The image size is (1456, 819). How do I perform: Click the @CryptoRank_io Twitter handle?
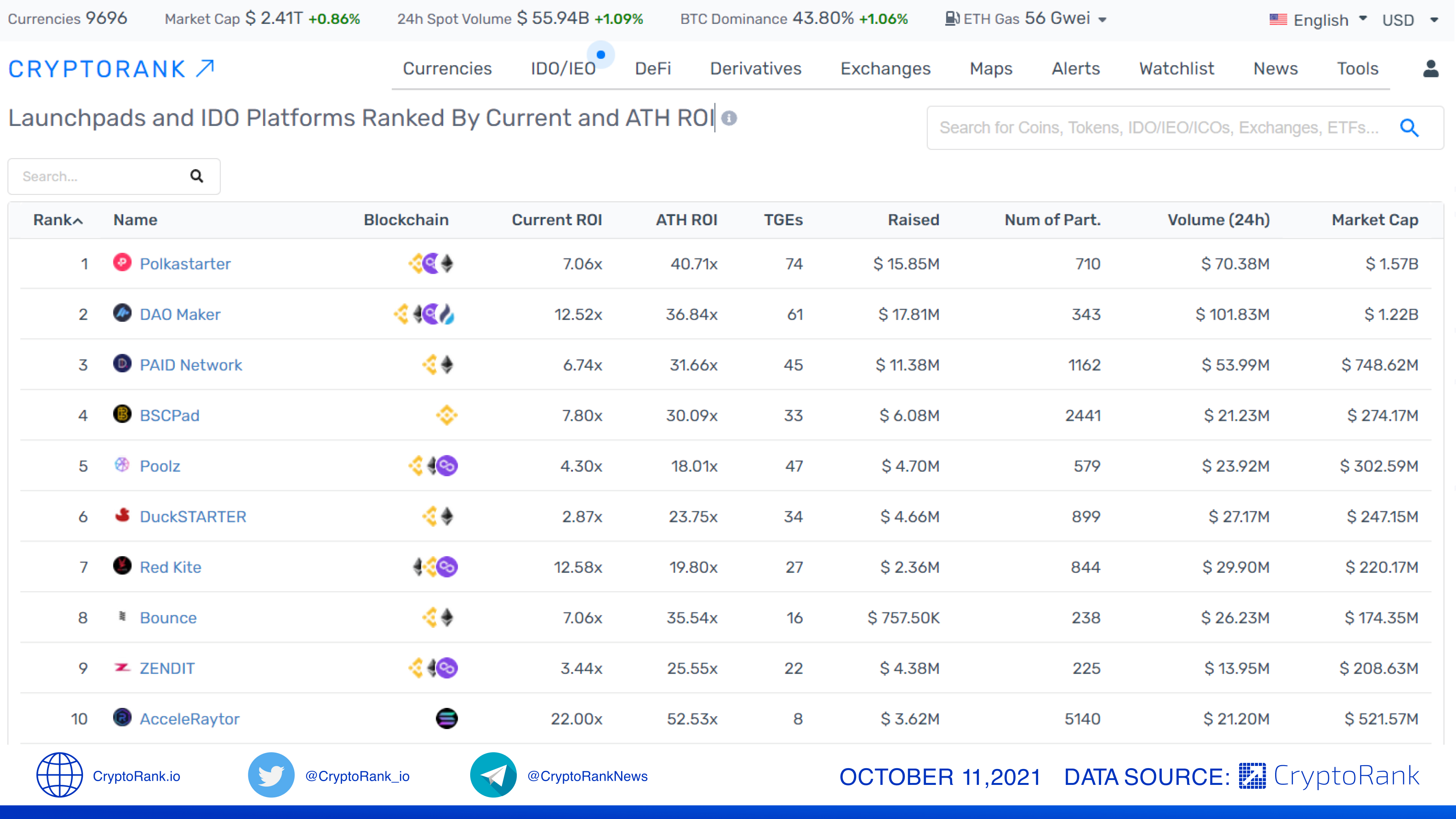(x=357, y=776)
